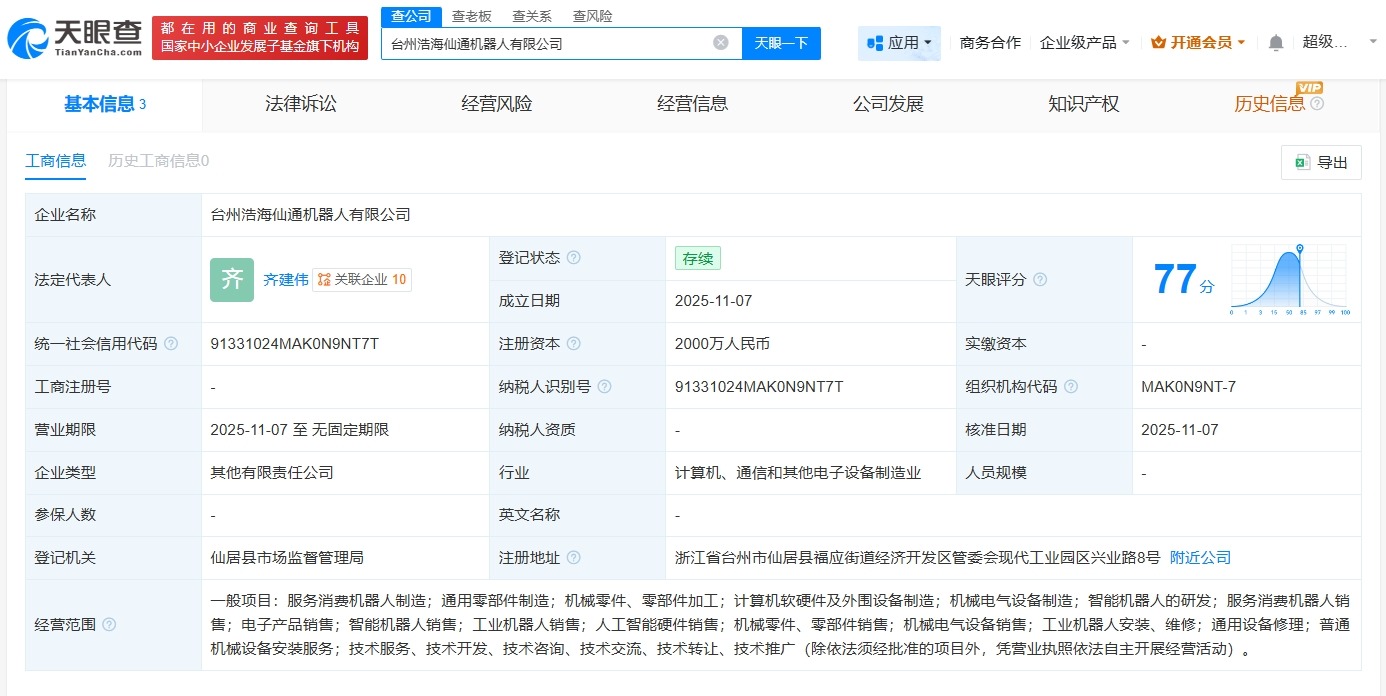The height and width of the screenshot is (696, 1386).
Task: Open the 超级 dropdown at top right
Action: 1343,42
